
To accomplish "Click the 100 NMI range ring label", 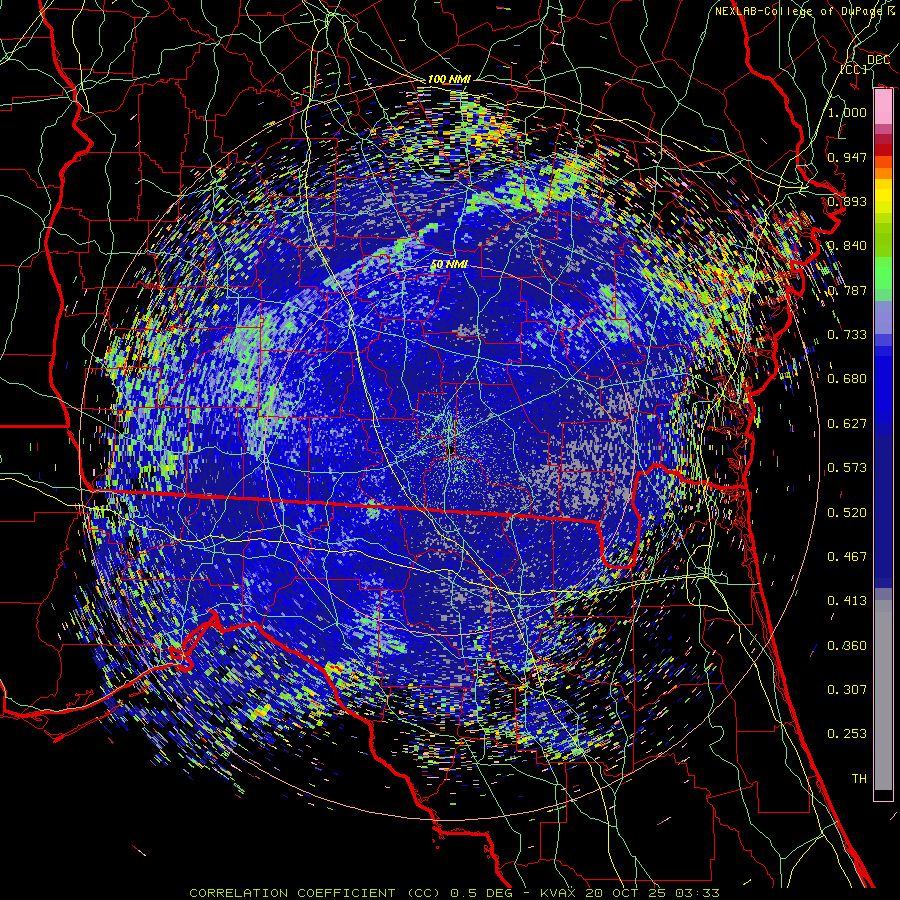I will pos(449,79).
